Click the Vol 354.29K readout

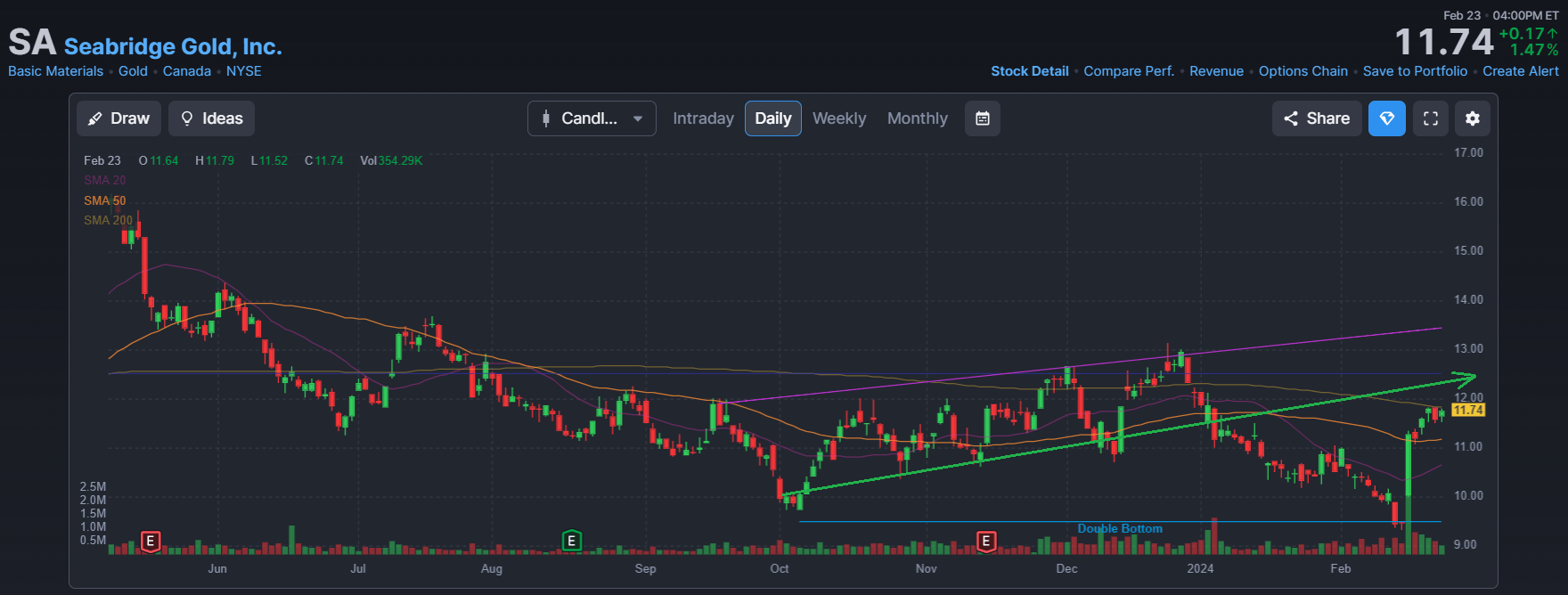(391, 160)
